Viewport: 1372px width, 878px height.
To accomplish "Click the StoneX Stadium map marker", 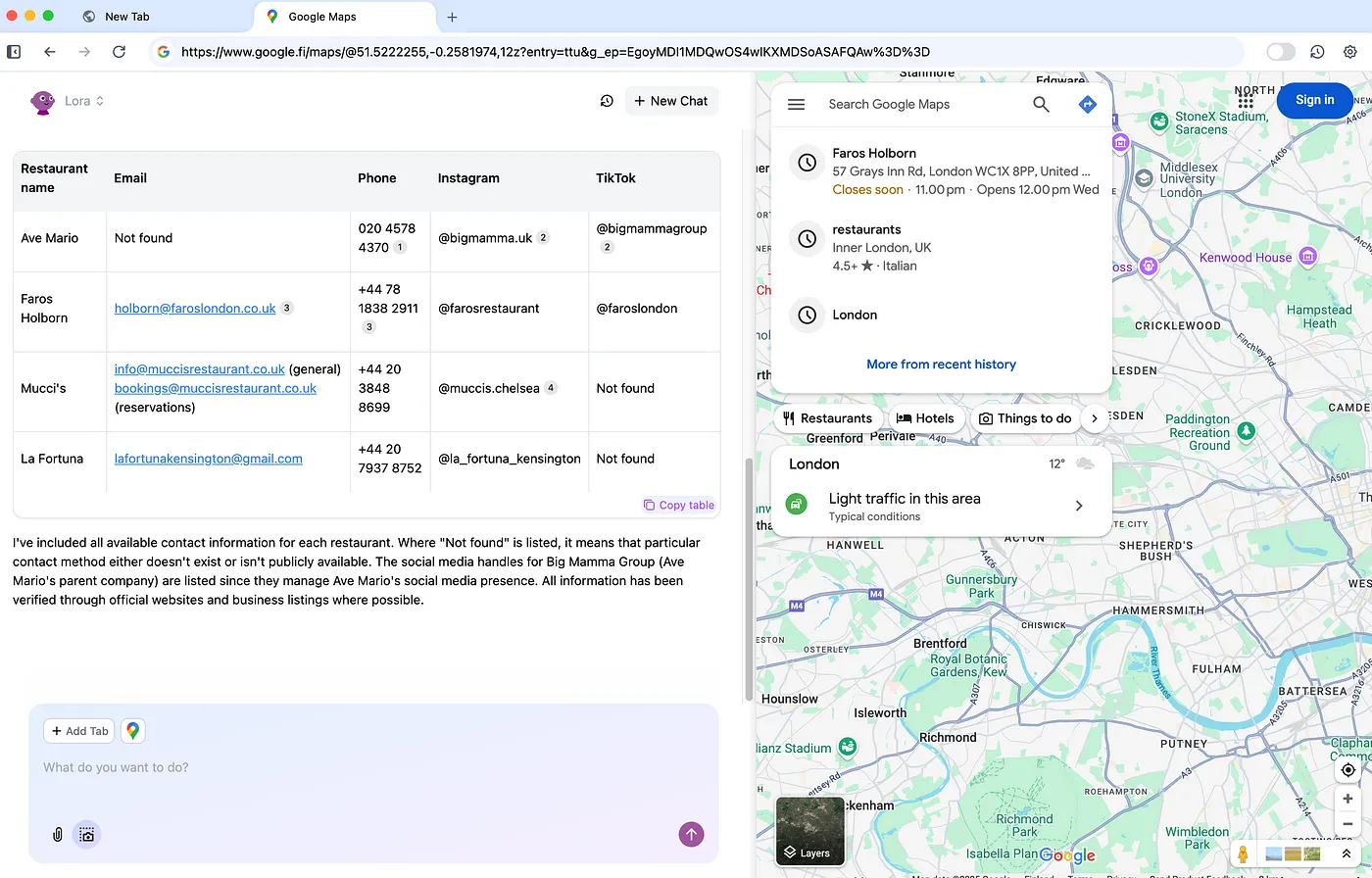I will pos(1157,122).
